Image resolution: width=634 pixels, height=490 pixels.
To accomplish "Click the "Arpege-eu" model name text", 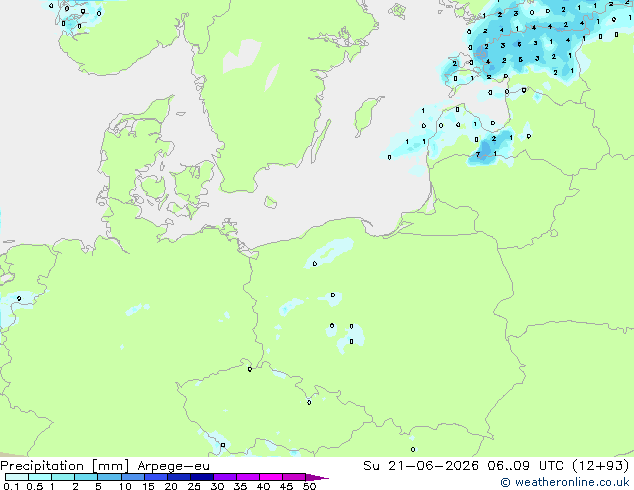I will 173,466.
